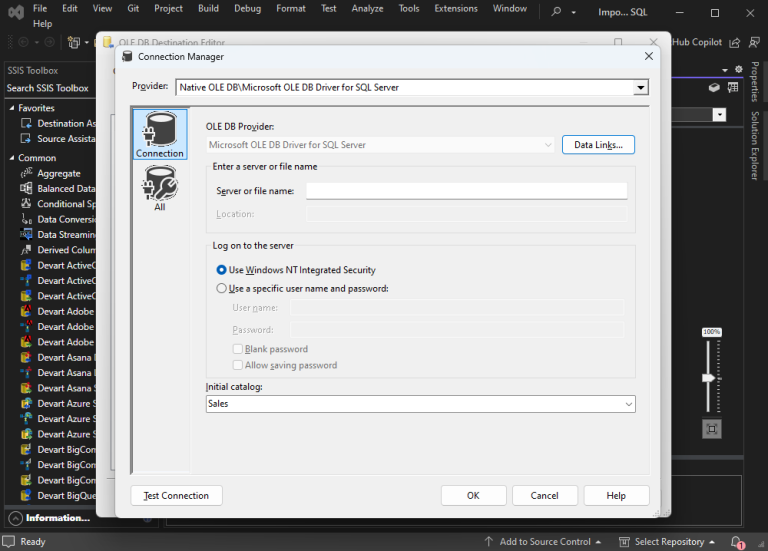Select the All properties page icon
768x551 pixels.
[160, 188]
